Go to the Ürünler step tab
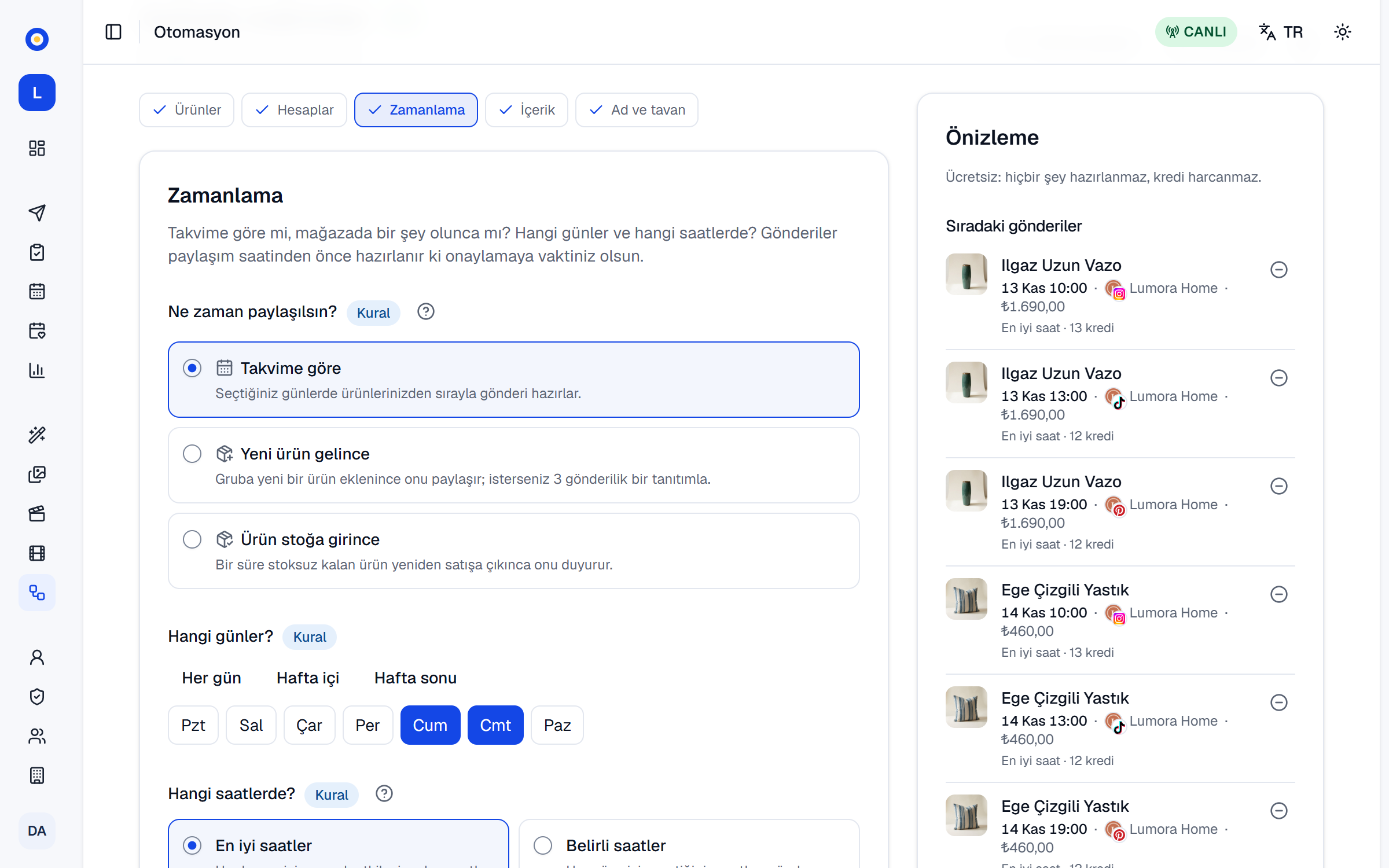The width and height of the screenshot is (1389, 868). pos(187,110)
